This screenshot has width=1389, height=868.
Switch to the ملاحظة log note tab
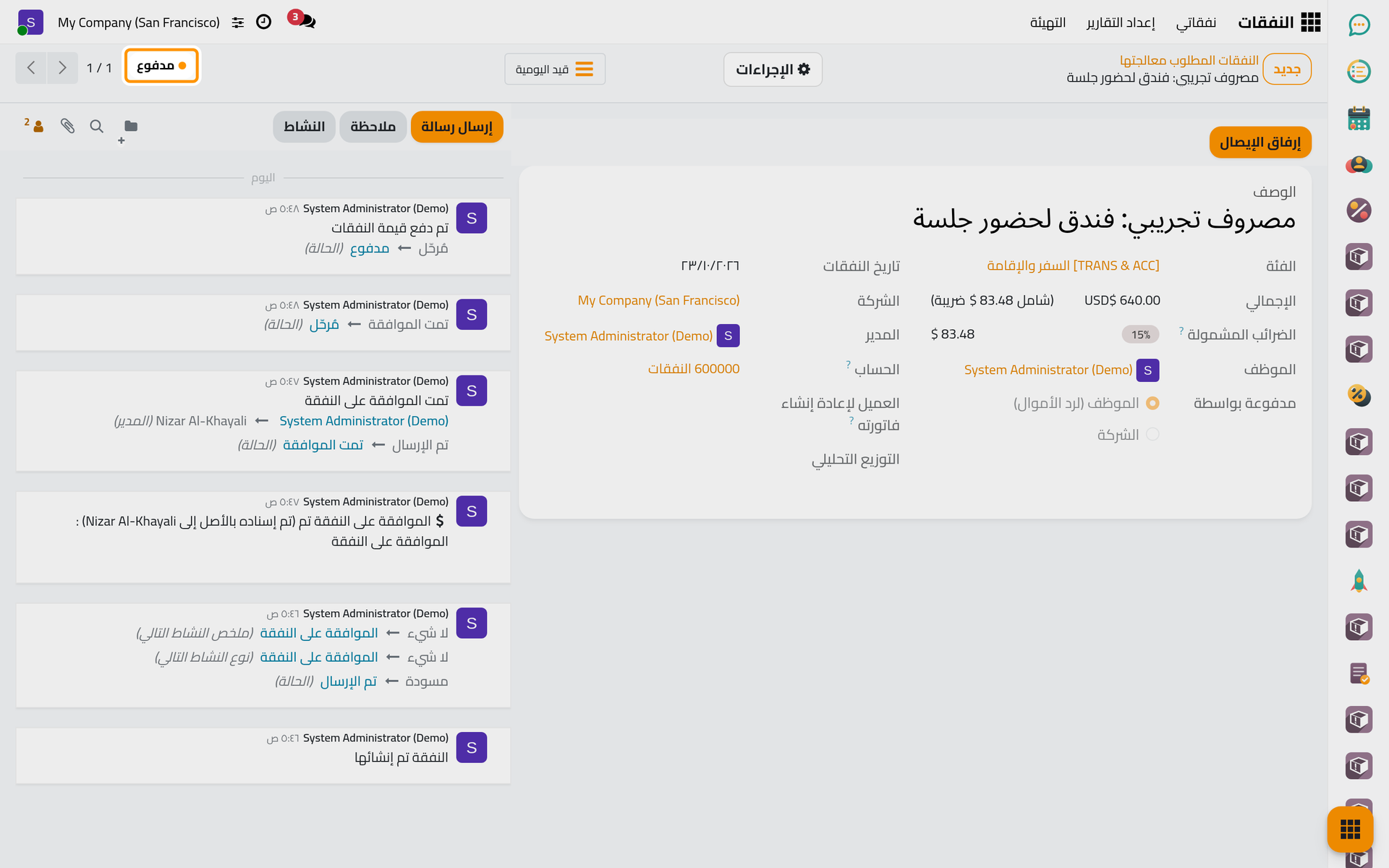pyautogui.click(x=373, y=127)
